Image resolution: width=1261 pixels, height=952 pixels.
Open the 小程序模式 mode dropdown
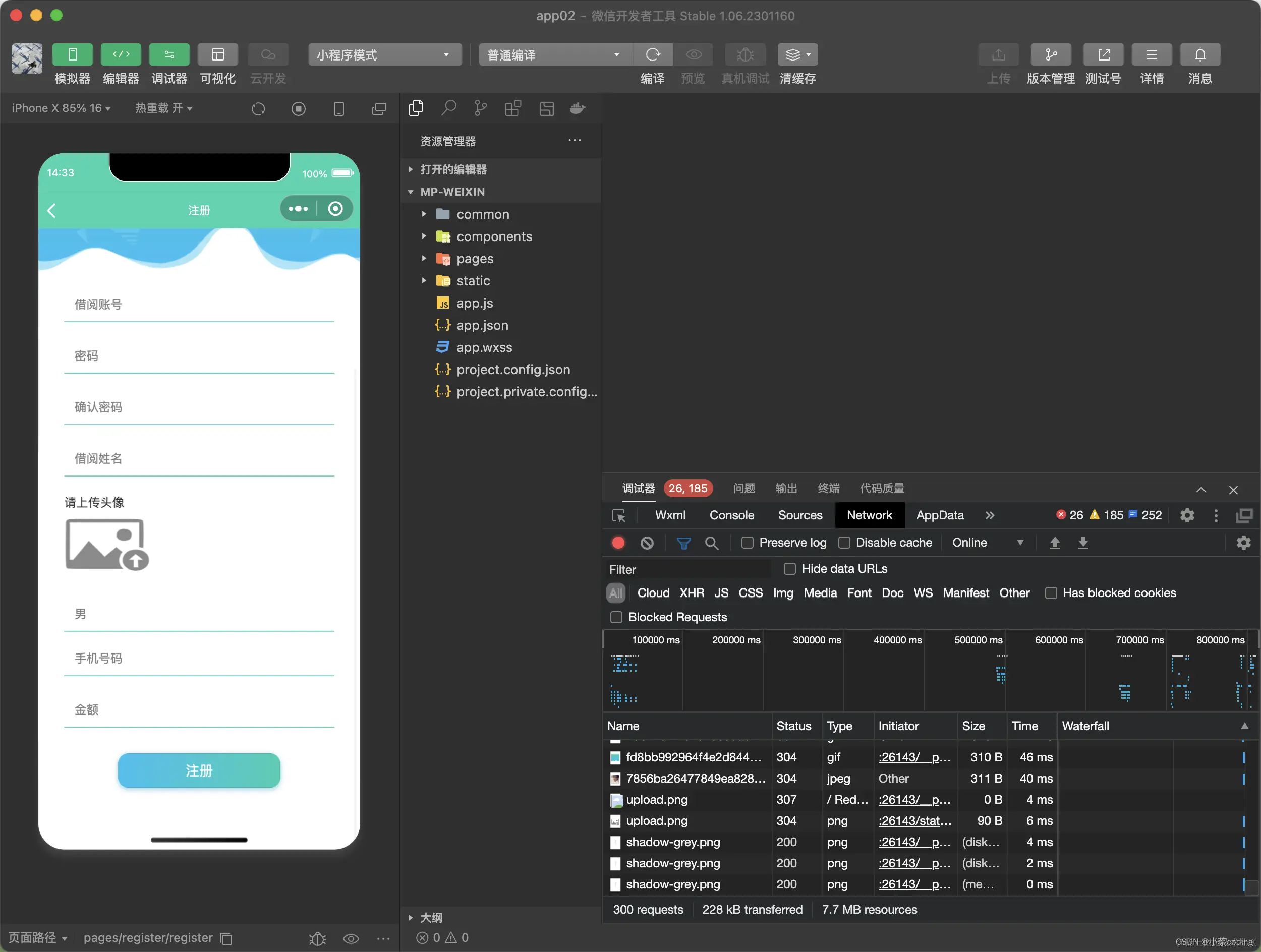[x=384, y=54]
